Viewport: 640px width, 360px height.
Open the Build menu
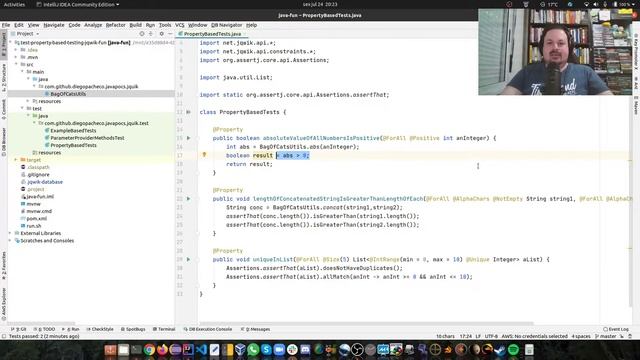tap(135, 25)
